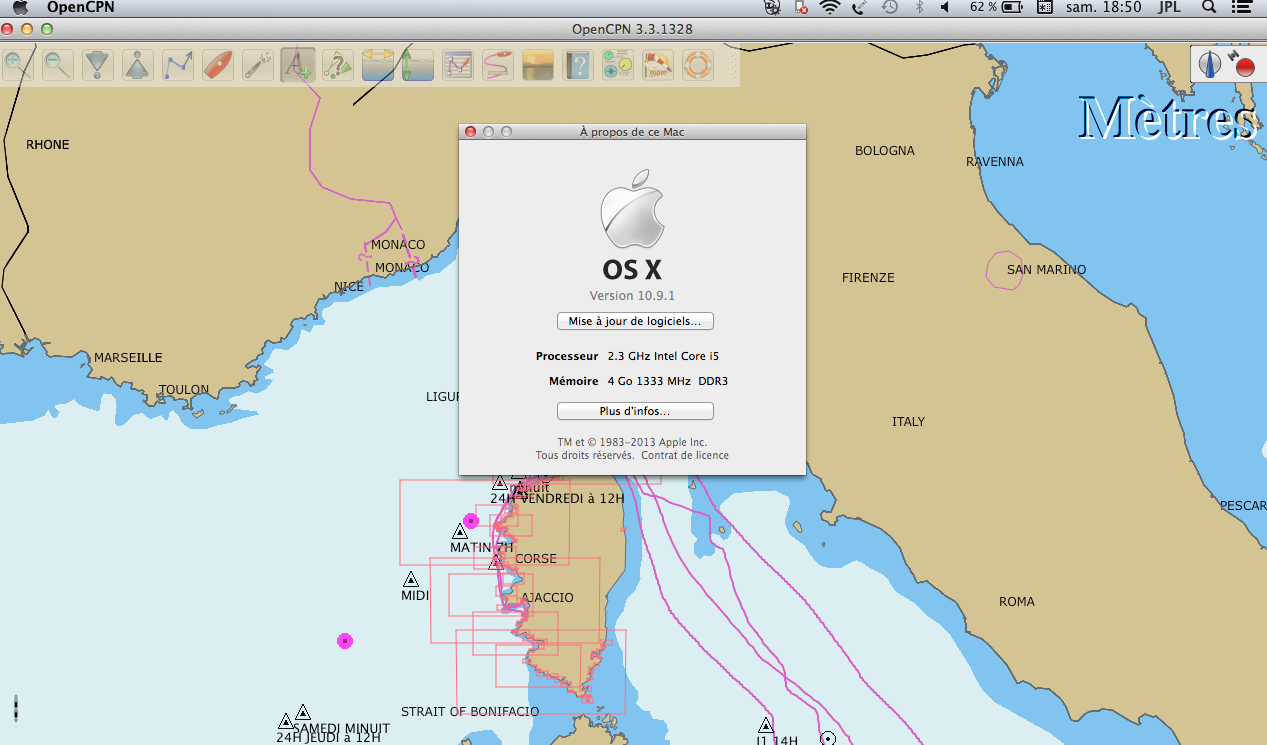Click the windsock plugin toolbar icon
Image resolution: width=1267 pixels, height=745 pixels.
(x=658, y=66)
